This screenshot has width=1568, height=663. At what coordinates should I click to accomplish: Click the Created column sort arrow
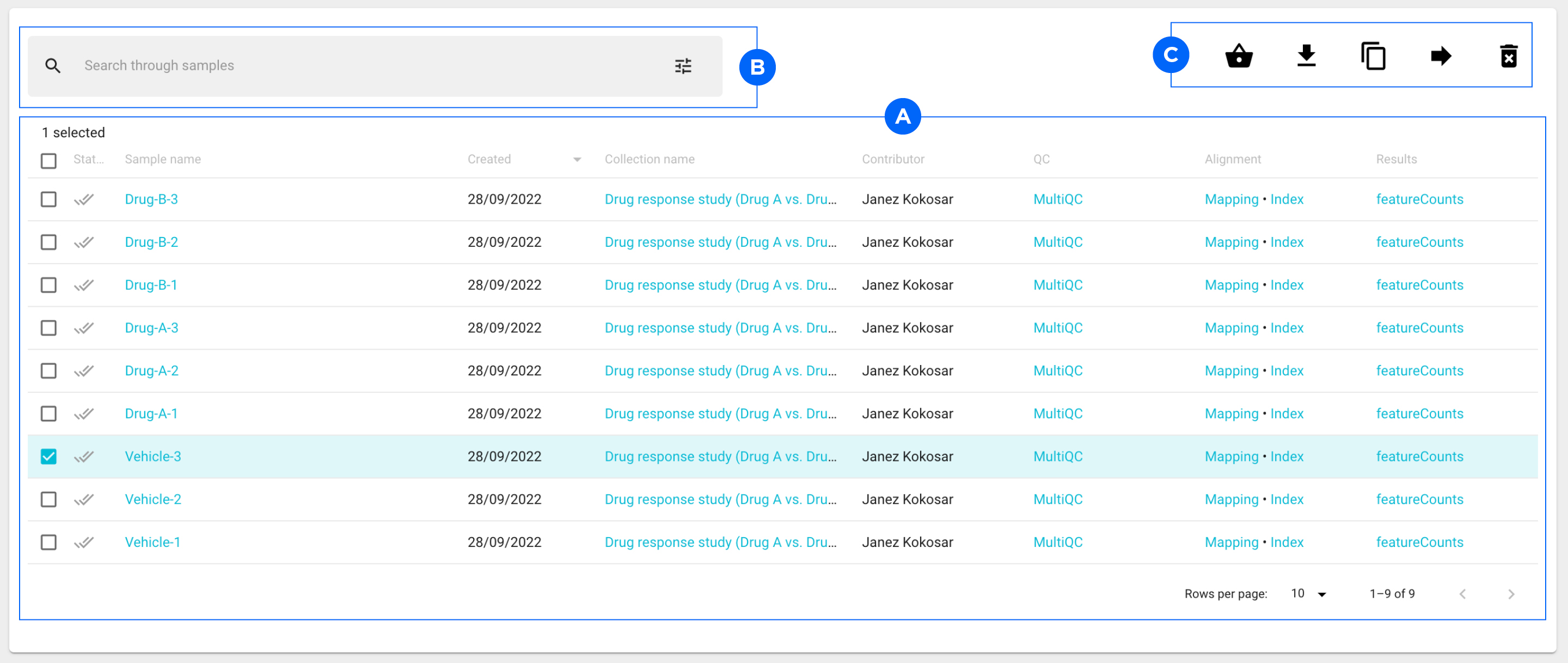(x=577, y=160)
